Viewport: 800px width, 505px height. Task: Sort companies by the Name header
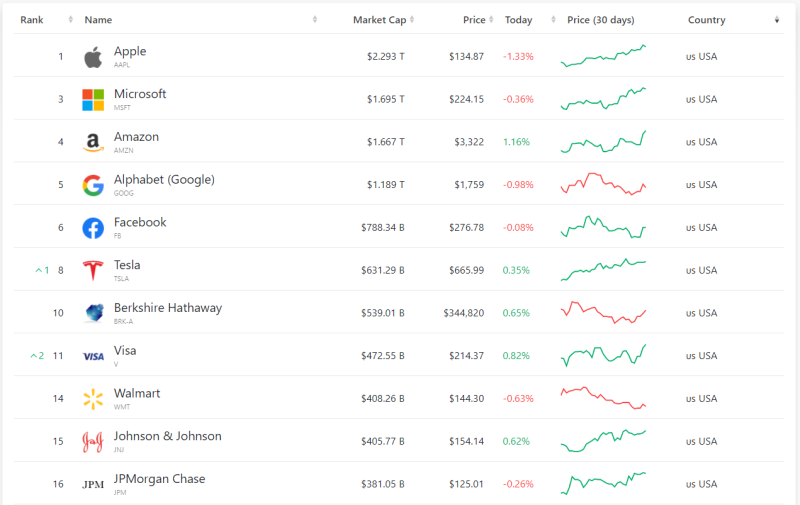tap(98, 20)
